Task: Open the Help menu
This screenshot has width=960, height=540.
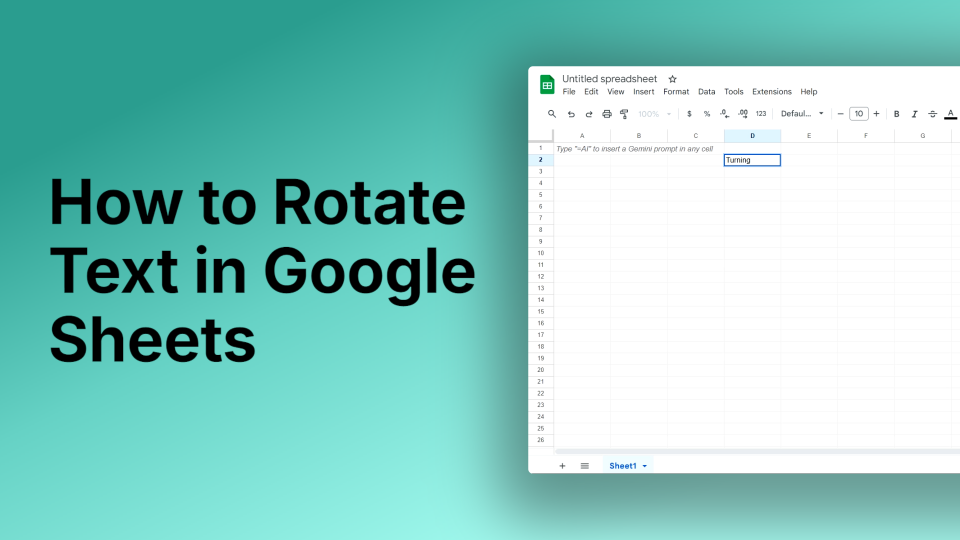Action: click(809, 92)
